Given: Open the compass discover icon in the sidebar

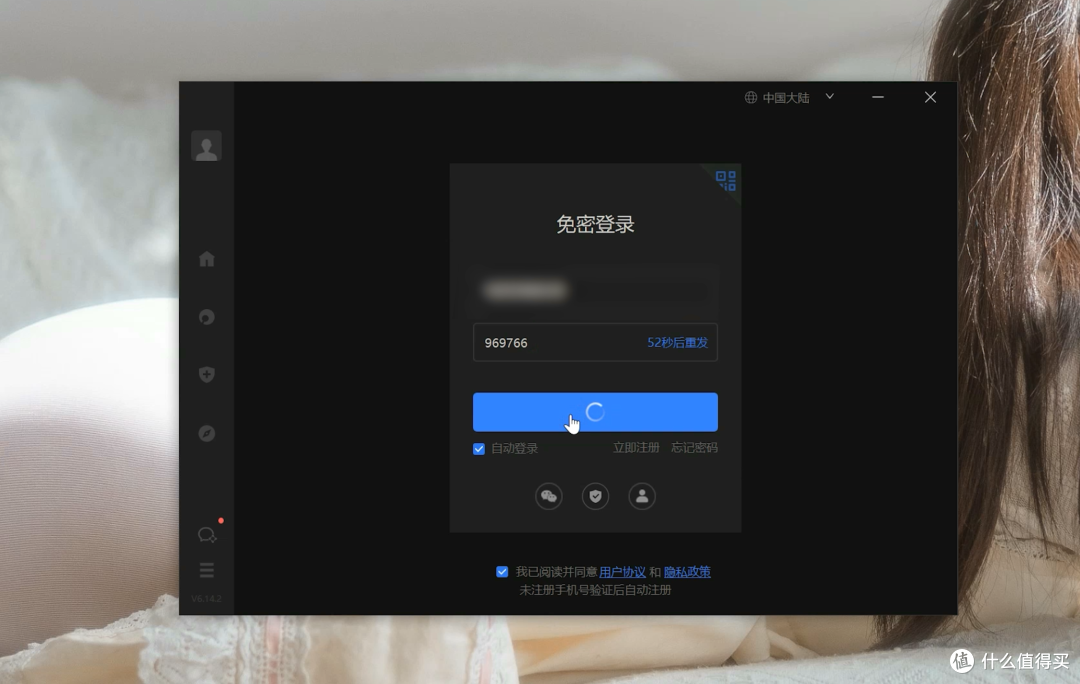Looking at the screenshot, I should pos(207,433).
